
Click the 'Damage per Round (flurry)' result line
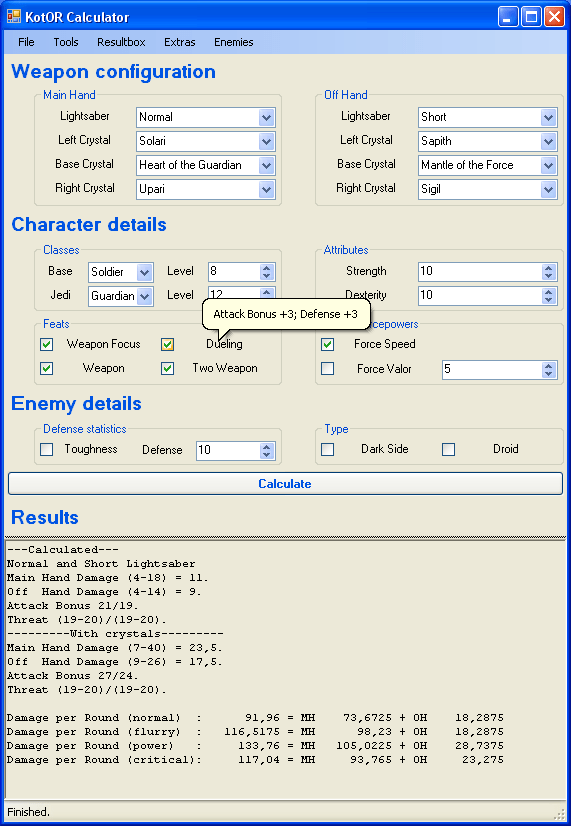[x=255, y=732]
